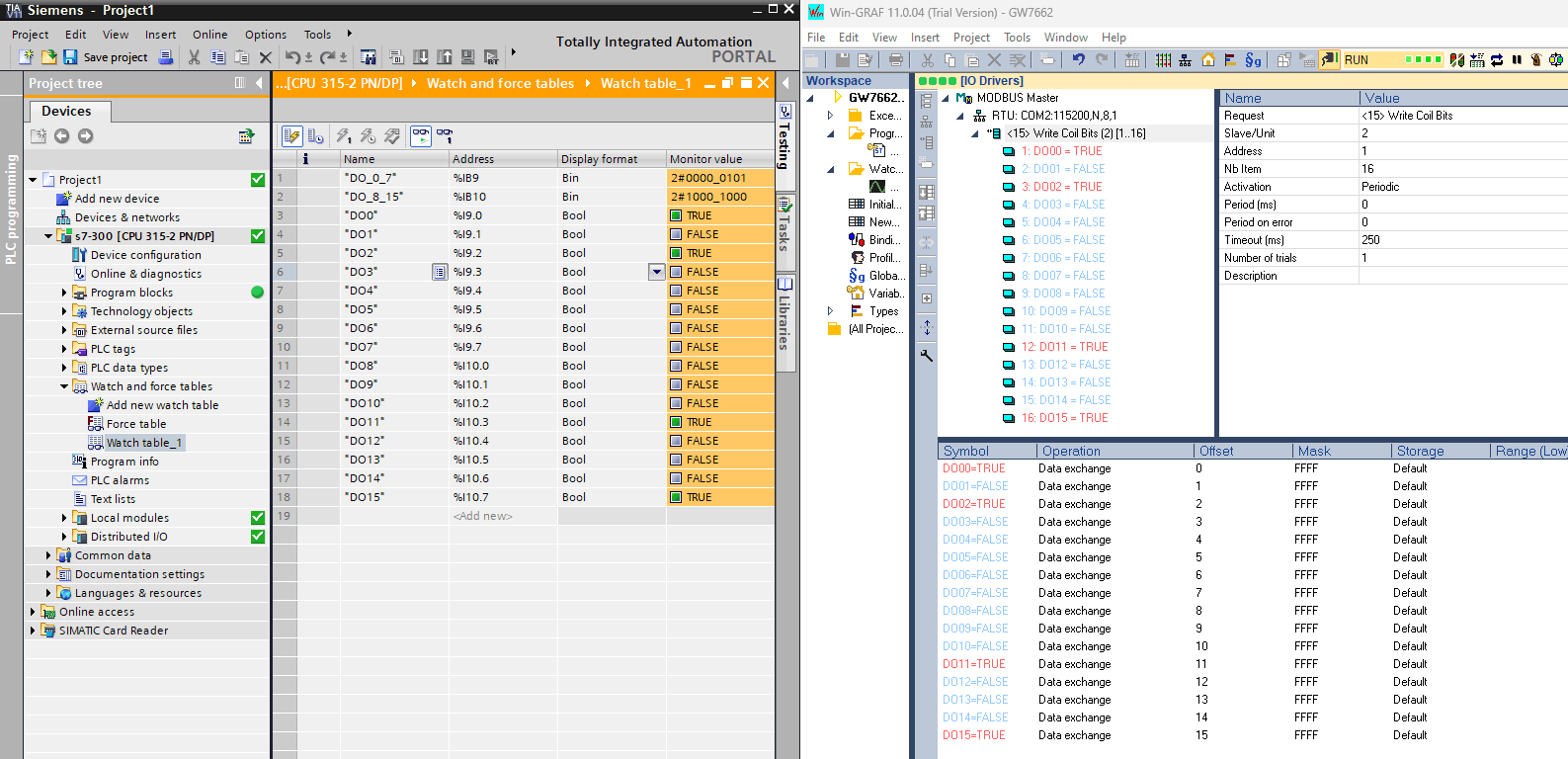Click the green check beside Local modules
The width and height of the screenshot is (1568, 759).
(x=258, y=518)
